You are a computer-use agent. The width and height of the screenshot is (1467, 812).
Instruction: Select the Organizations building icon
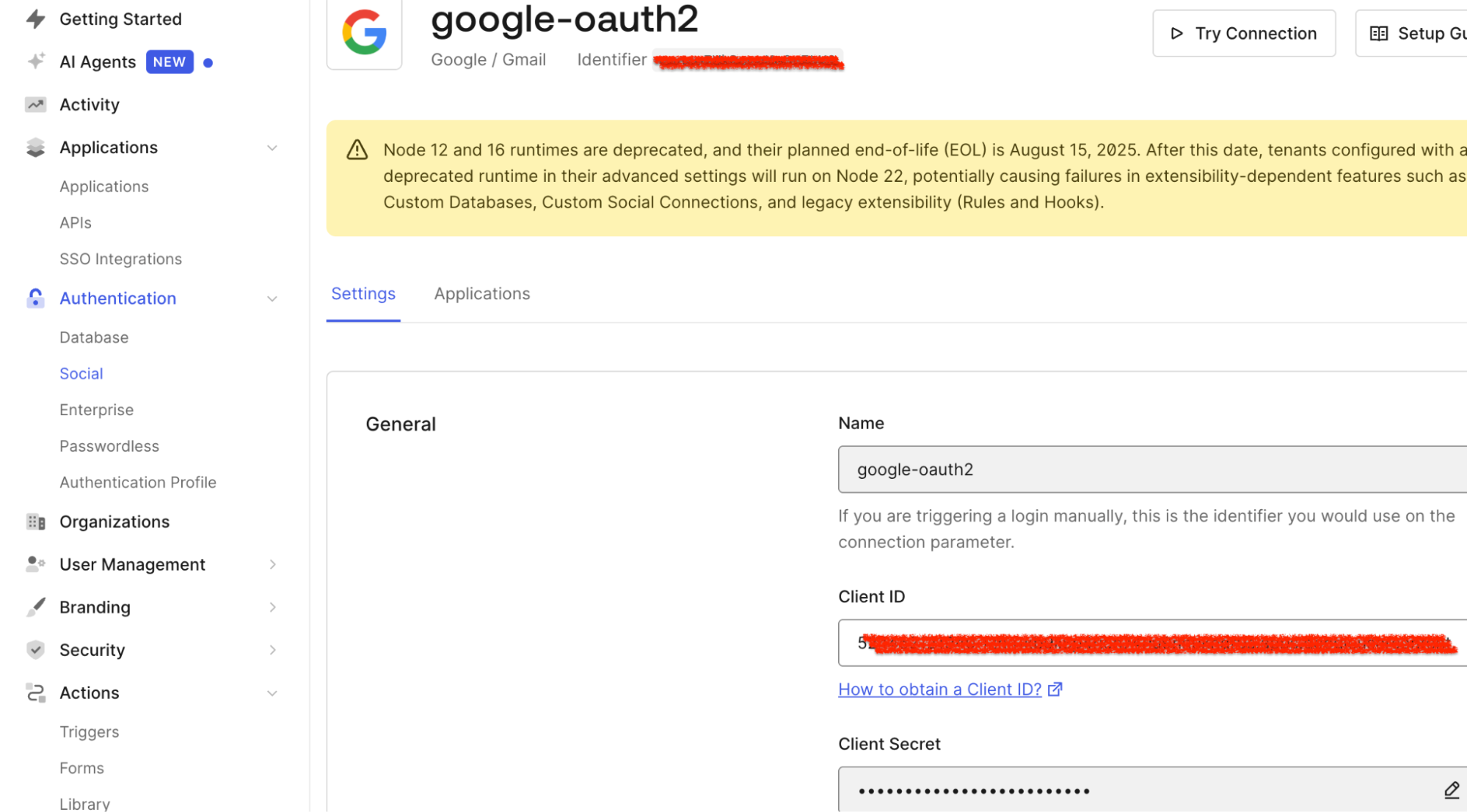(35, 522)
